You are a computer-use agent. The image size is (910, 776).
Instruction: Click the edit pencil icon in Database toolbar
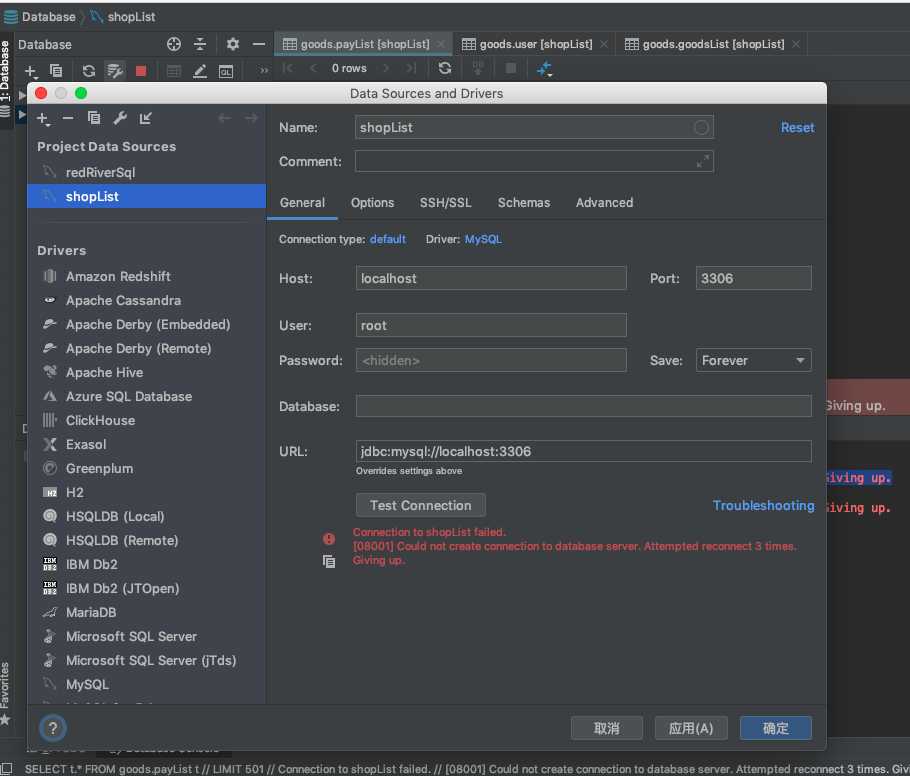(200, 71)
